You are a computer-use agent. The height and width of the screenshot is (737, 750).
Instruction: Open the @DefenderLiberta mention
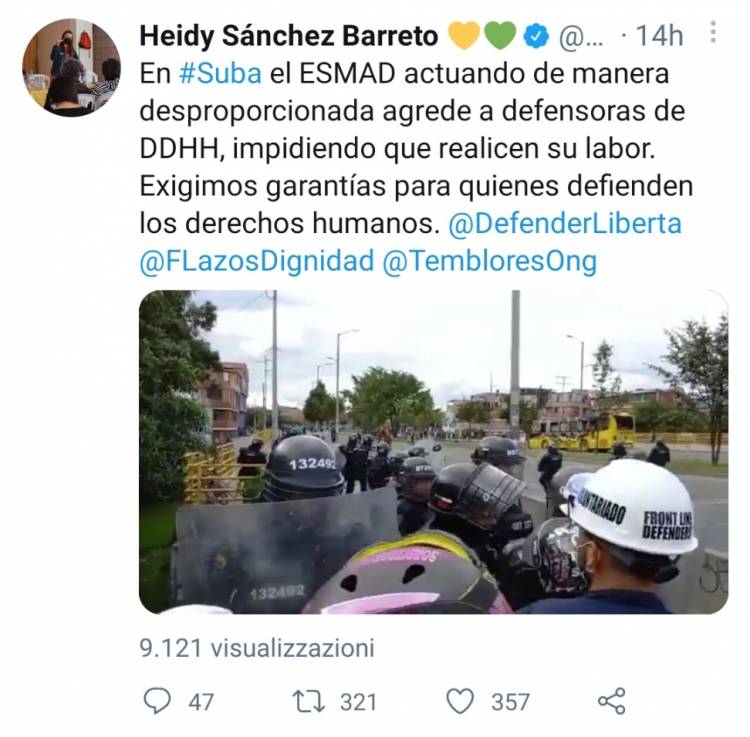tap(565, 223)
